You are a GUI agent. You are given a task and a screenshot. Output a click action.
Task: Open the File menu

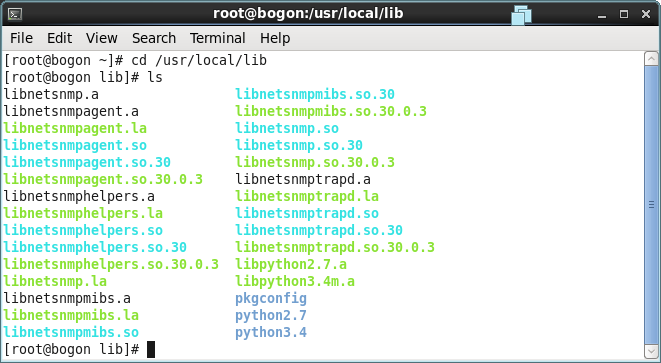tap(21, 38)
